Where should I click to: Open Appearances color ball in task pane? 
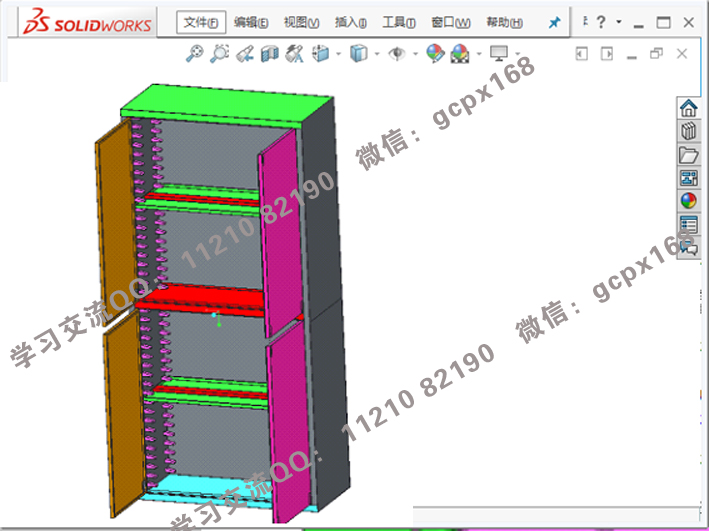click(688, 201)
